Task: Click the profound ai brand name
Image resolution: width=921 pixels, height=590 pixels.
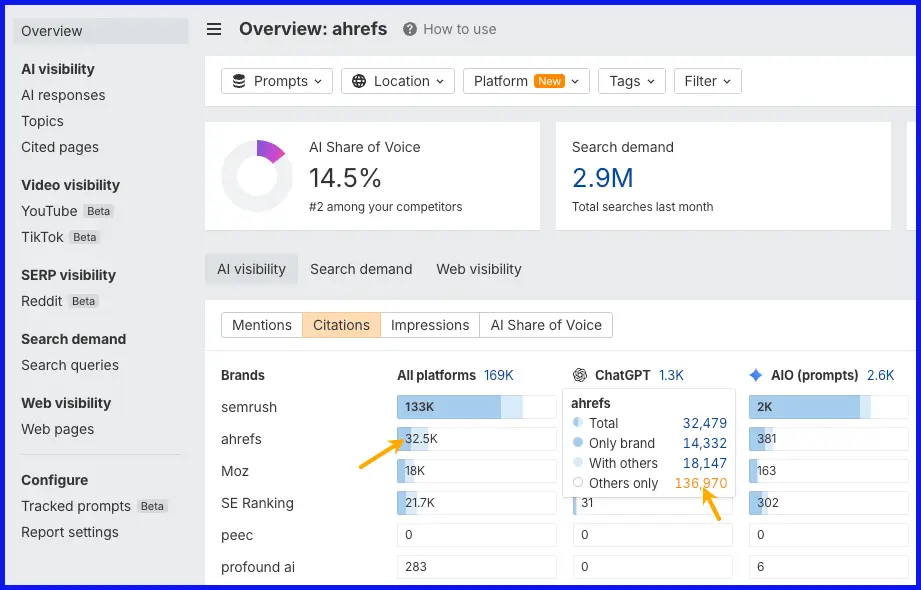Action: tap(258, 567)
